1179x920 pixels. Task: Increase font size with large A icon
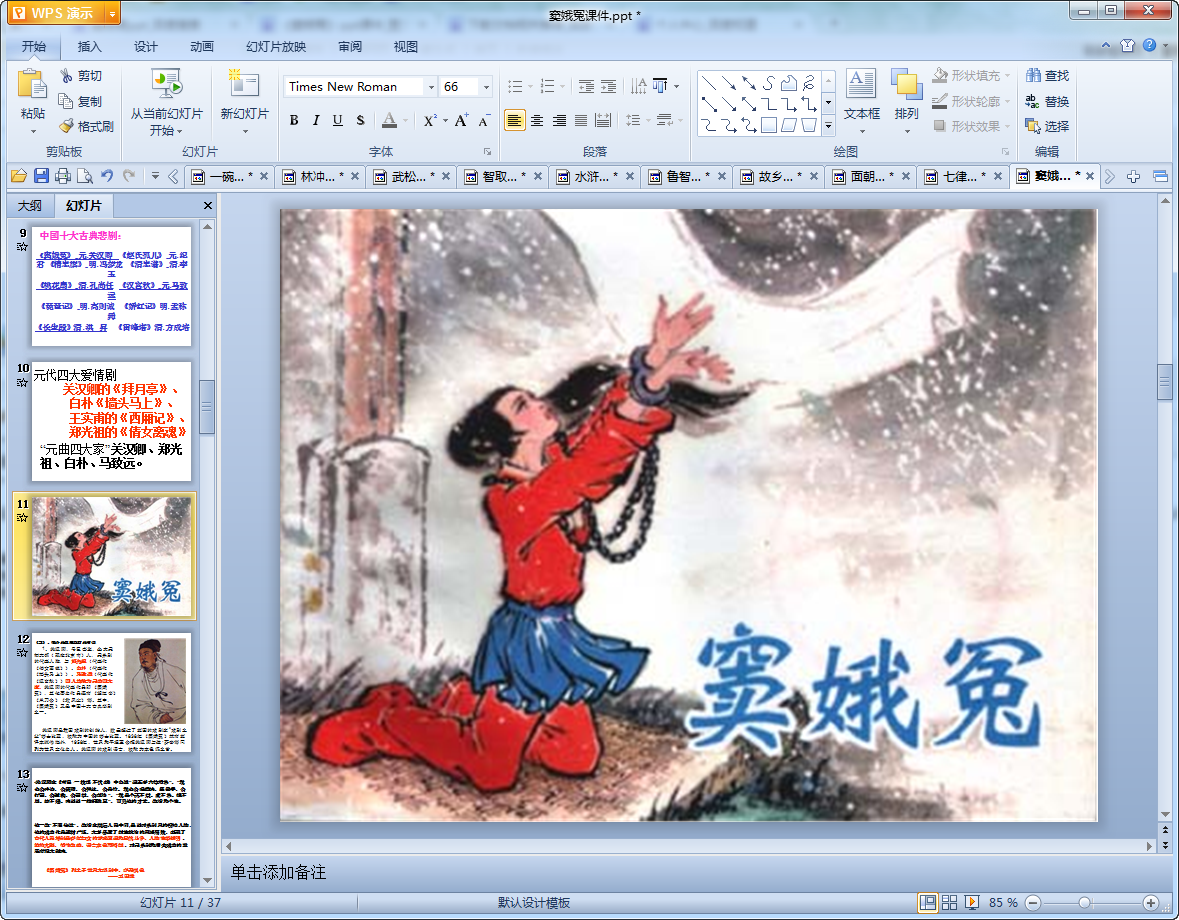(461, 120)
